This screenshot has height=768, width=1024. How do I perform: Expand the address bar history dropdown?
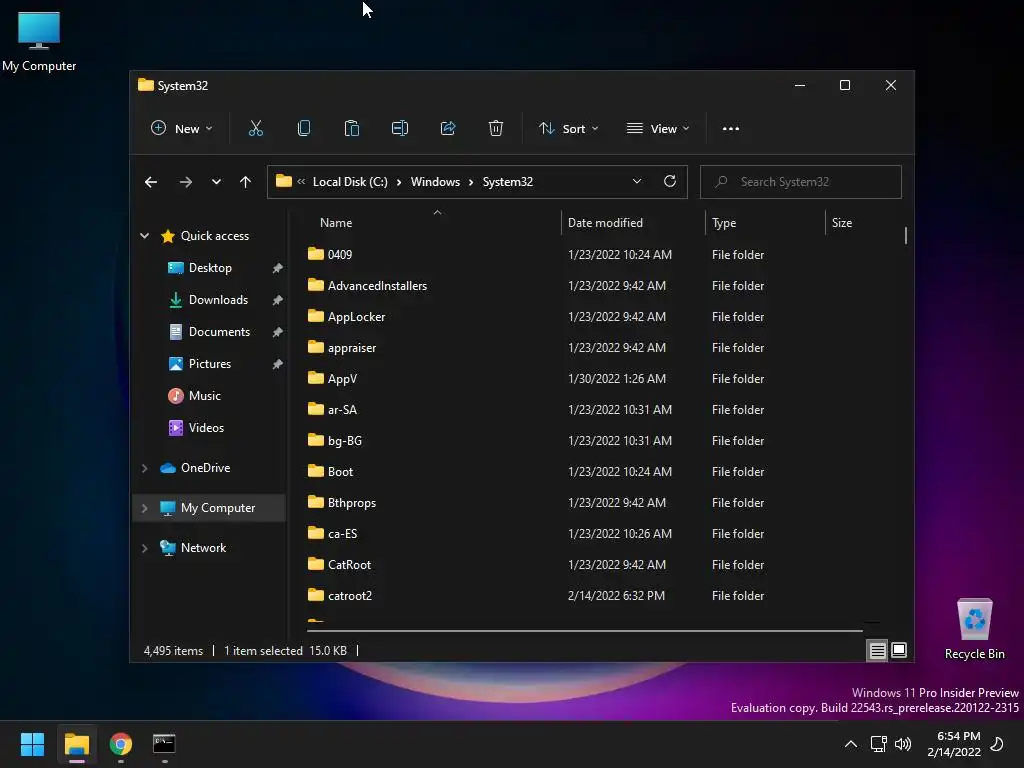637,182
